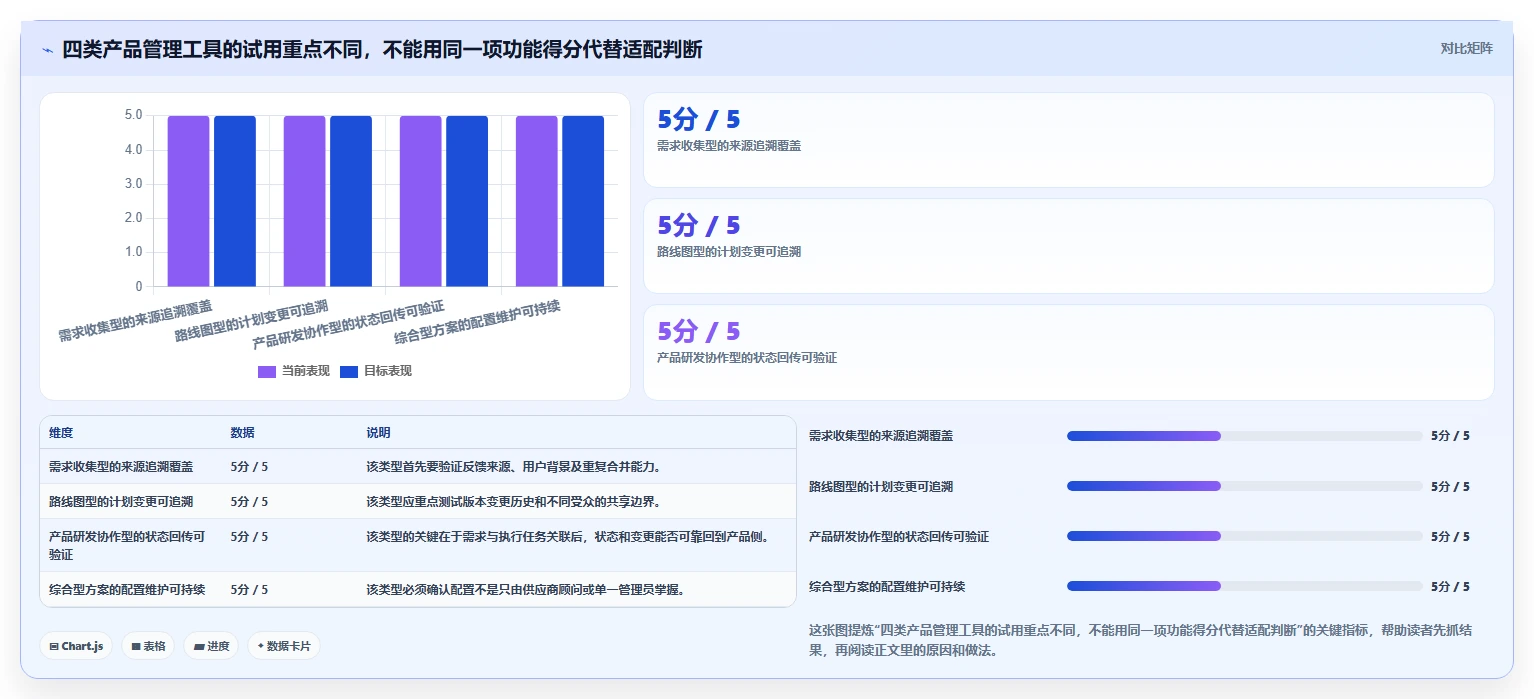
Task: Click the lightning icon beside the card title
Action: (47, 49)
